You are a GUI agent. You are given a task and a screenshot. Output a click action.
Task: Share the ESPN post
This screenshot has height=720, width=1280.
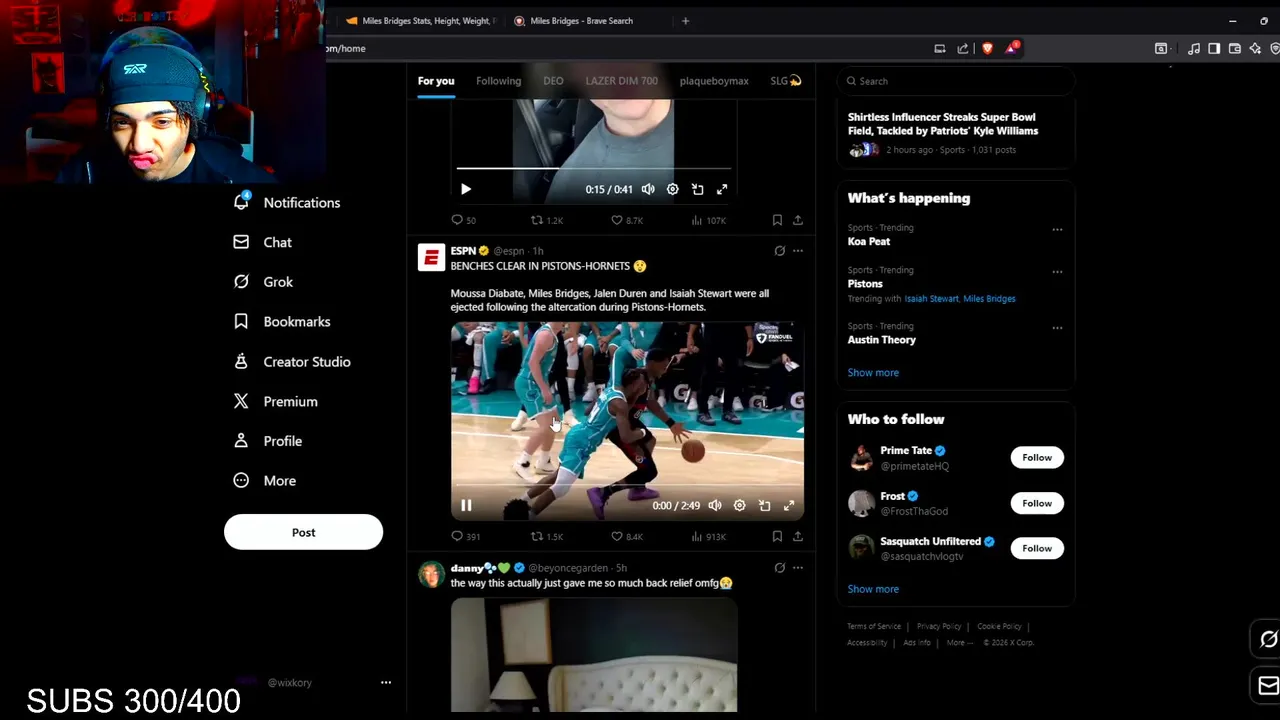798,537
